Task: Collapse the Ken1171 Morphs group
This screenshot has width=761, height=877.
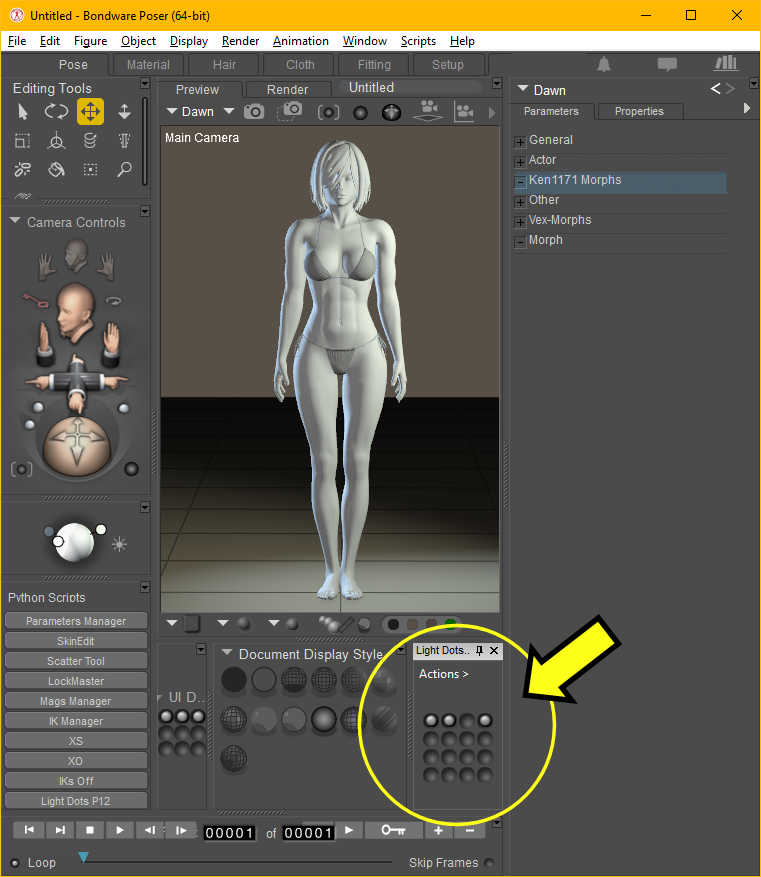Action: click(x=520, y=181)
